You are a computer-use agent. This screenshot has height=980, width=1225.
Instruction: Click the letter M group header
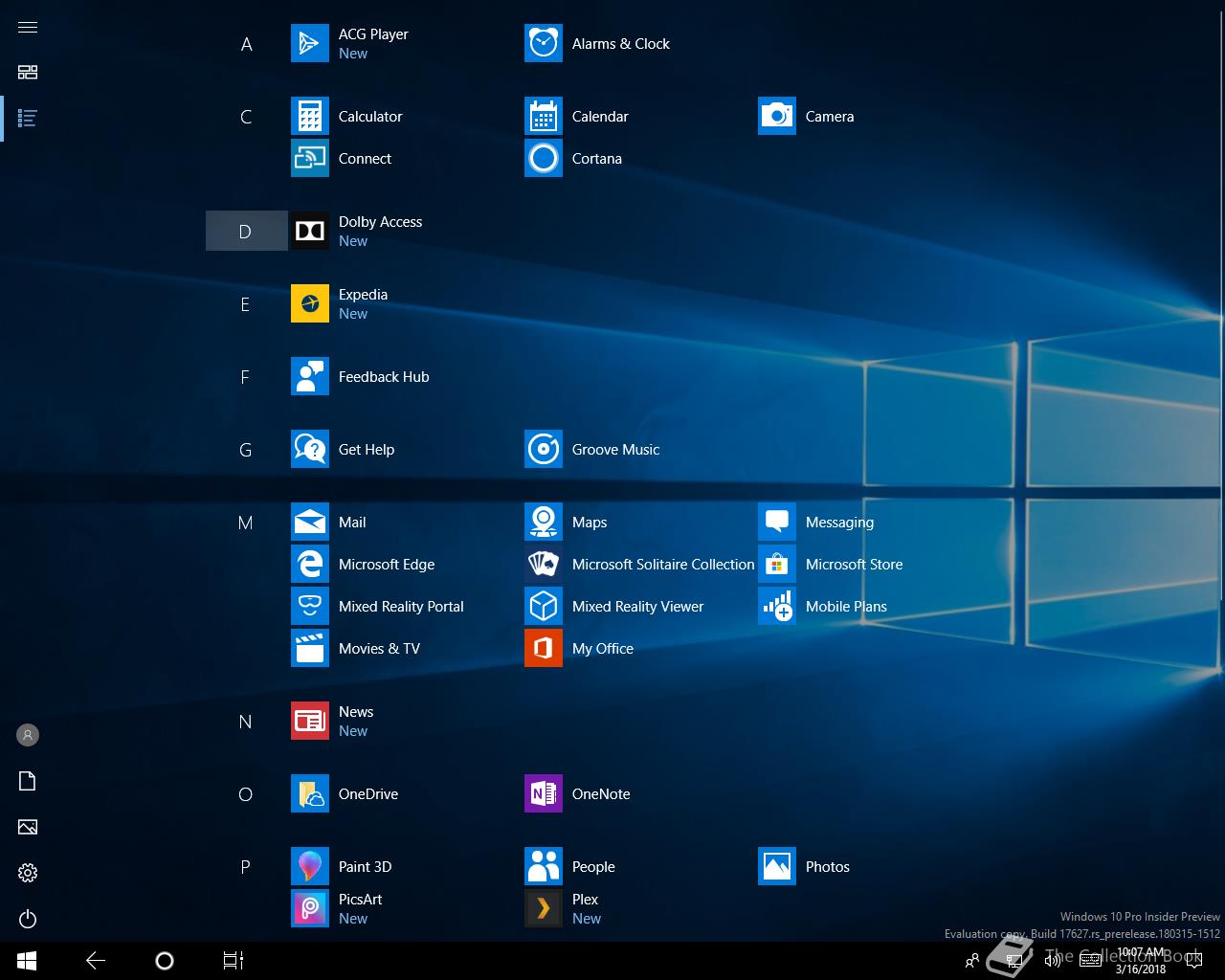point(246,523)
